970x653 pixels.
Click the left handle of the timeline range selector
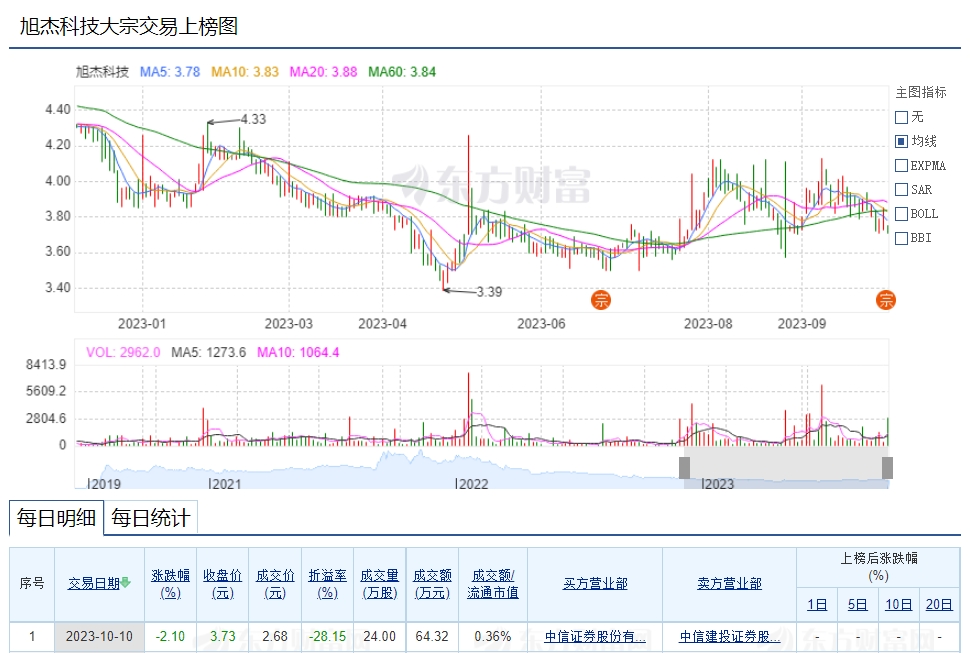pyautogui.click(x=684, y=467)
